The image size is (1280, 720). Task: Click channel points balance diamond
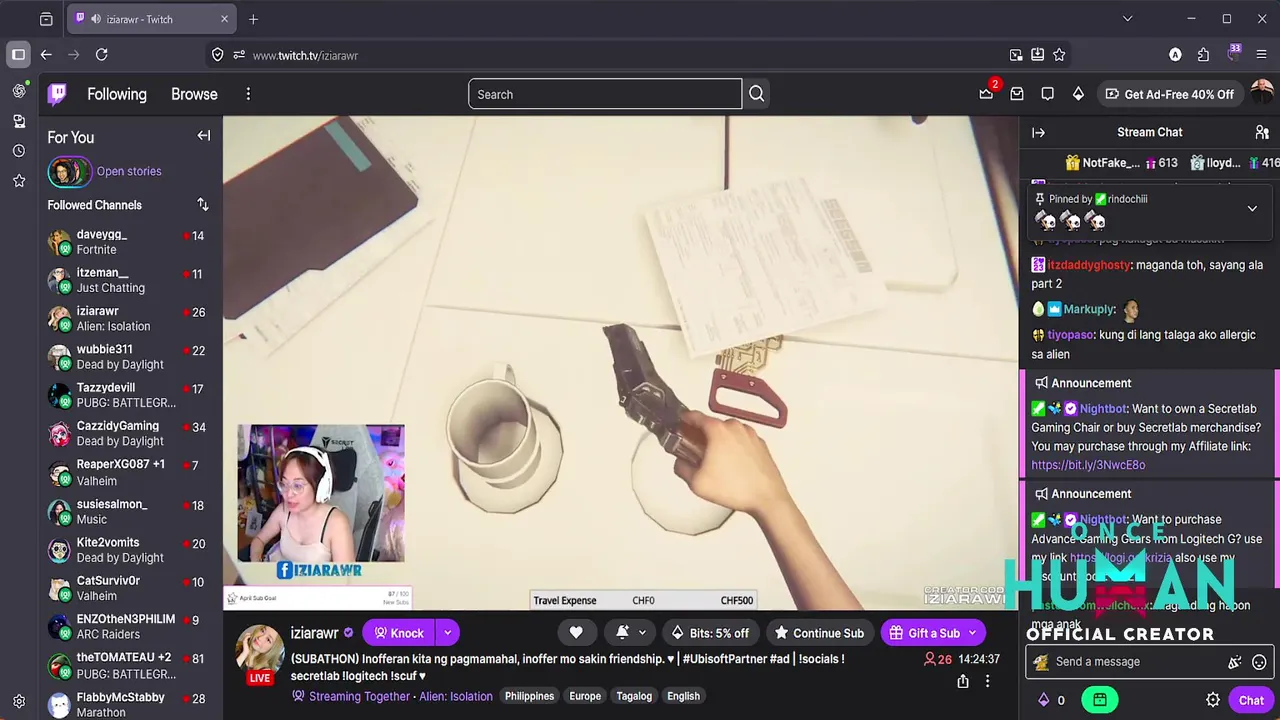tap(1043, 700)
